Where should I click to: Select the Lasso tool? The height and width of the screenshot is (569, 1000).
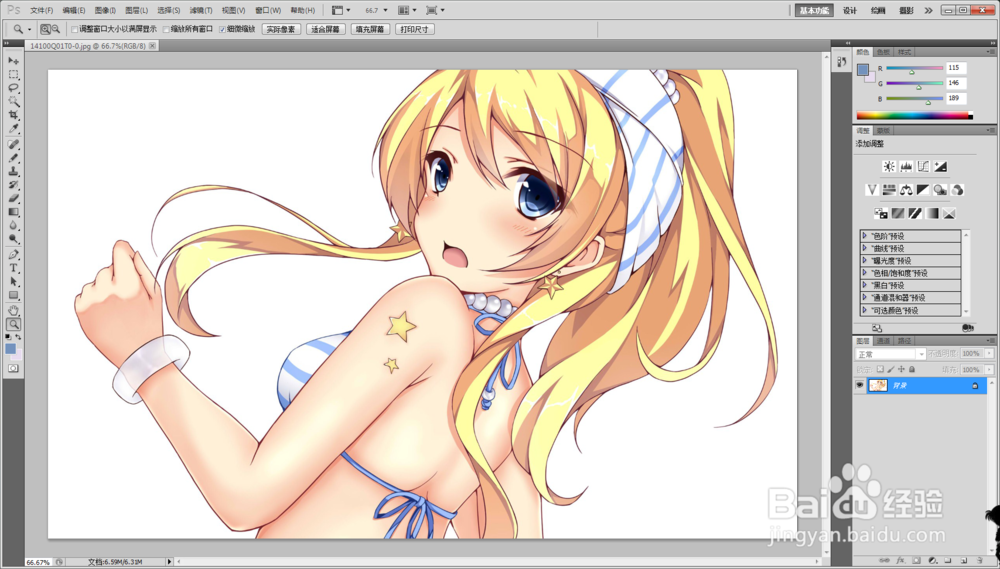click(x=13, y=87)
